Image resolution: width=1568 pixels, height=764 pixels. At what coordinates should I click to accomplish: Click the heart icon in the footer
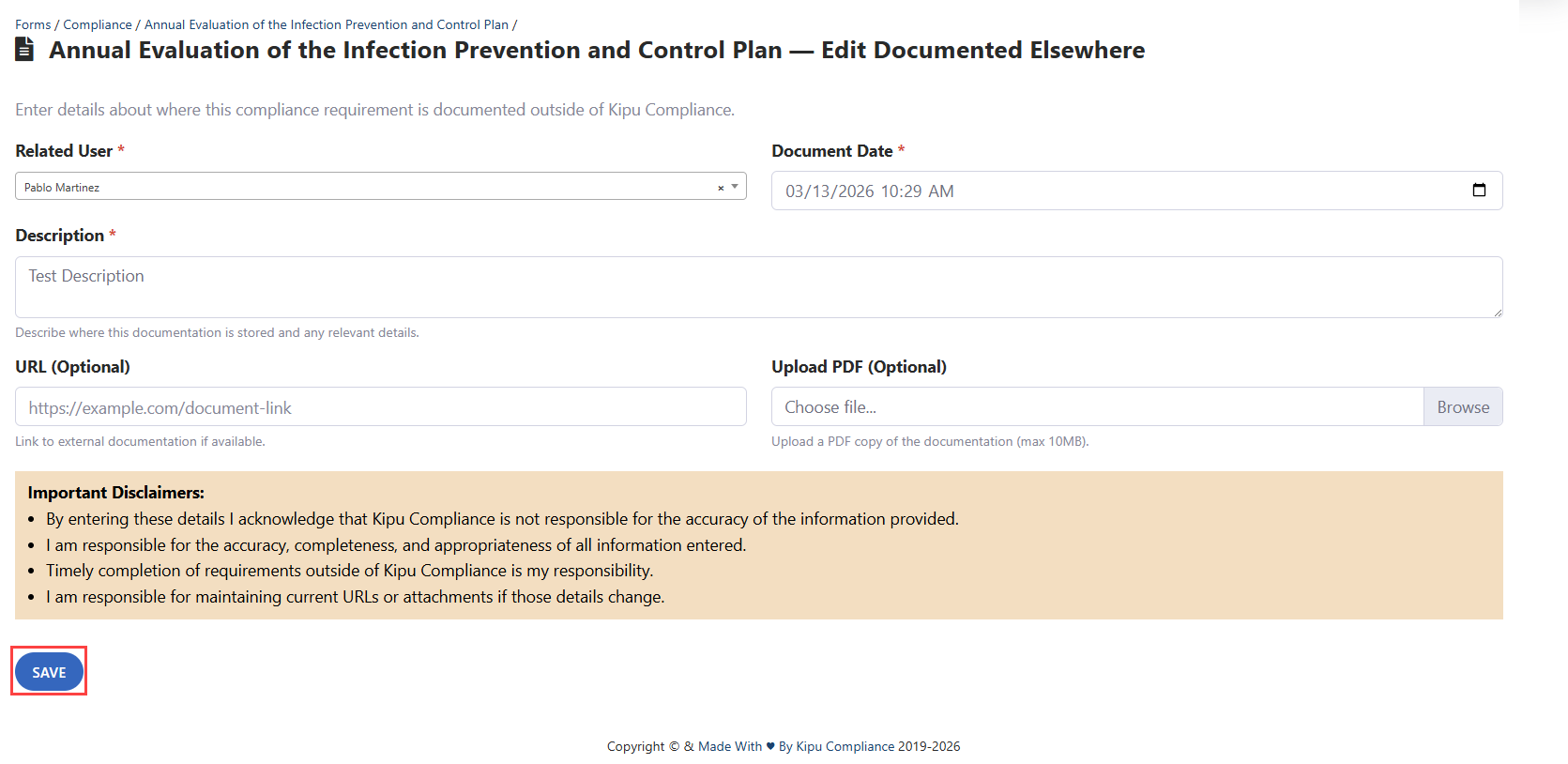770,746
